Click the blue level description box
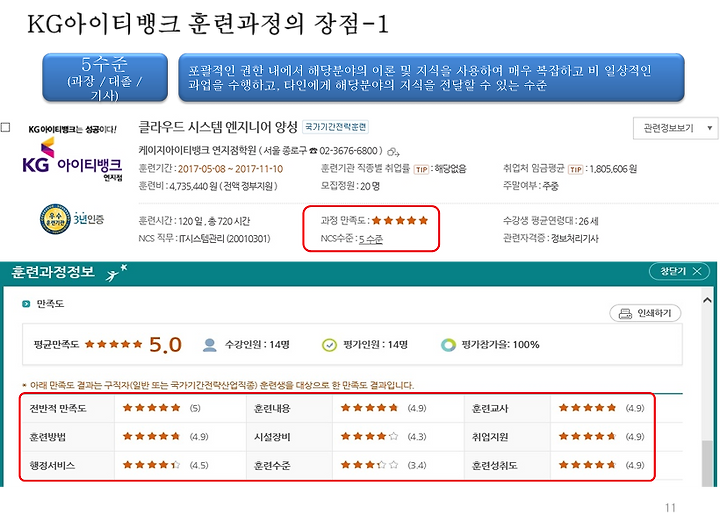This screenshot has height=521, width=720. 431,77
